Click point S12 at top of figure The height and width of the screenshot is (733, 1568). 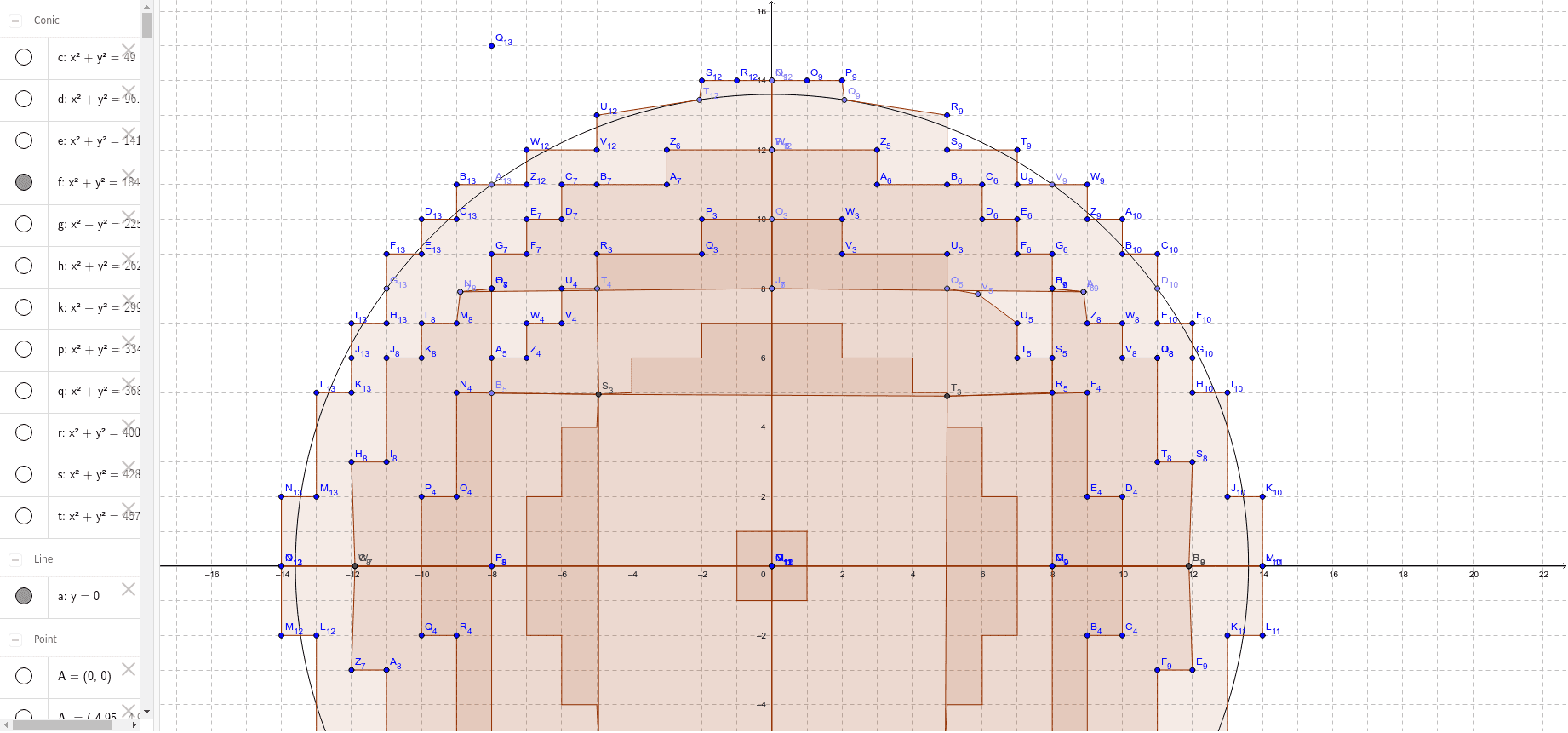click(701, 81)
